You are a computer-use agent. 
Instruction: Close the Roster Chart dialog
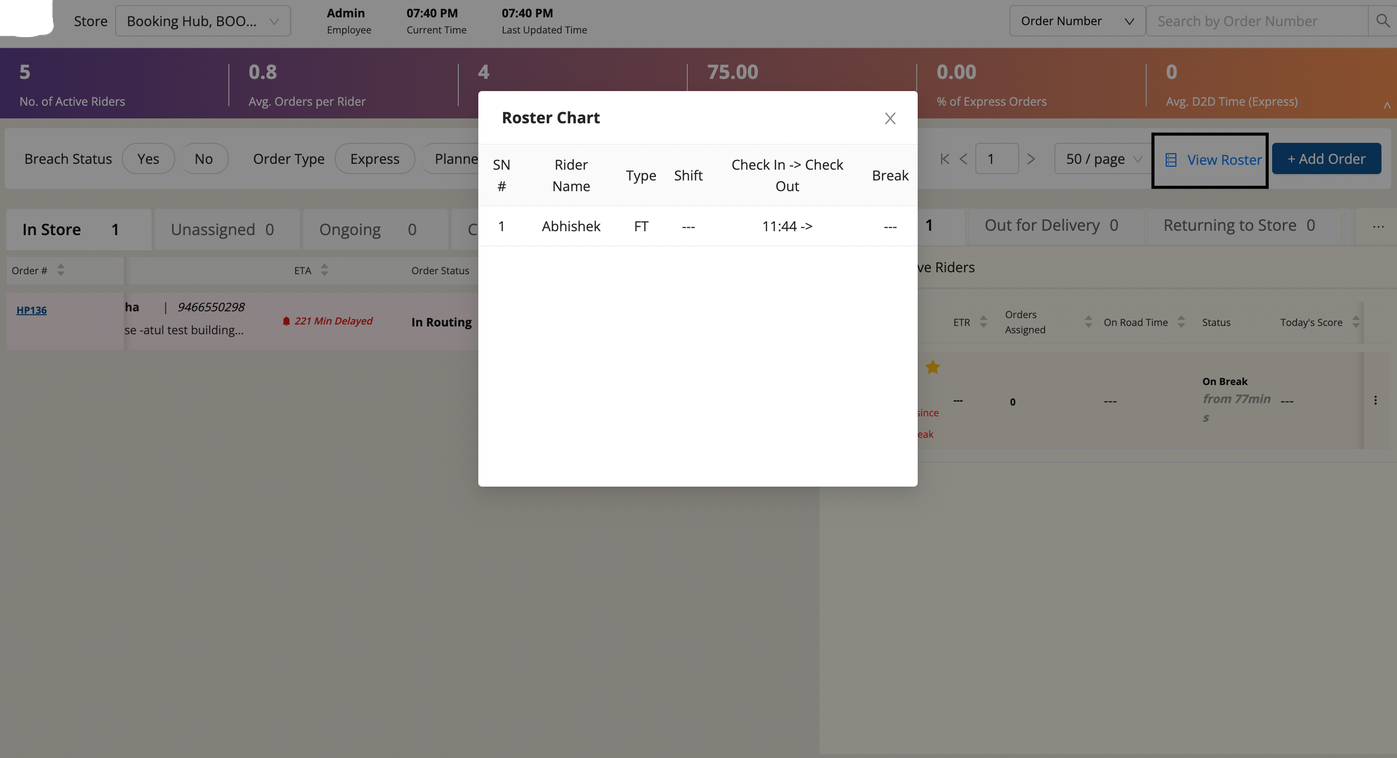pos(889,118)
